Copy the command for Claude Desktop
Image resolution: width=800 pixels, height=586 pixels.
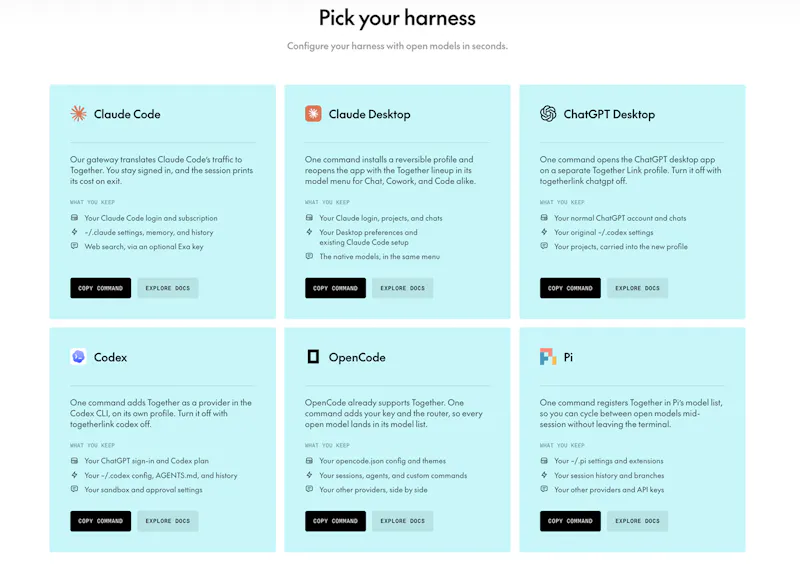tap(335, 288)
